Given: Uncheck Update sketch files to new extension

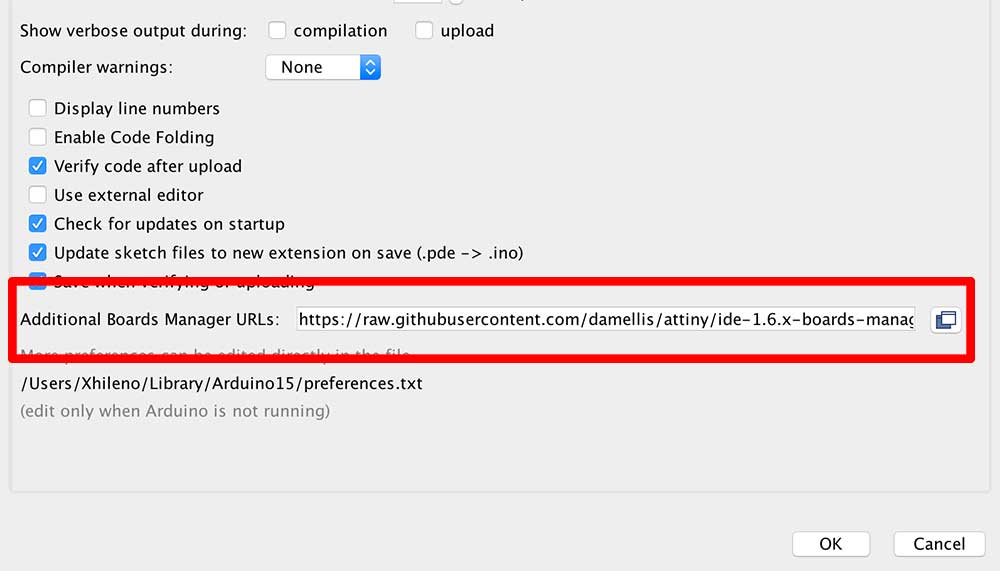Looking at the screenshot, I should click(38, 253).
